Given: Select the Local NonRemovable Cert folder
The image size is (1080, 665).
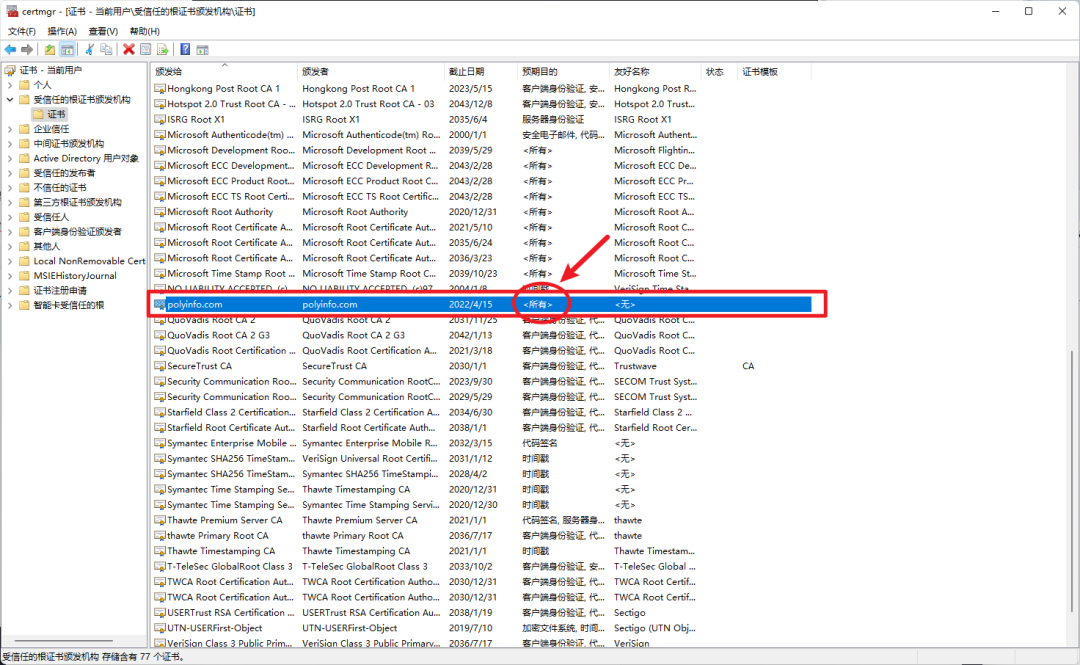Looking at the screenshot, I should click(90, 261).
